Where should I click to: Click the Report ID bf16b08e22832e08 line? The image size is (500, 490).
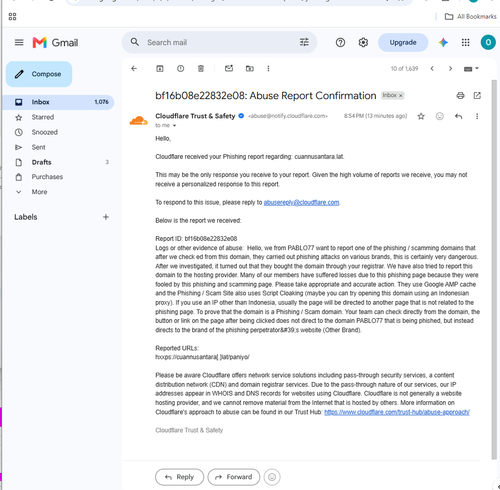196,239
